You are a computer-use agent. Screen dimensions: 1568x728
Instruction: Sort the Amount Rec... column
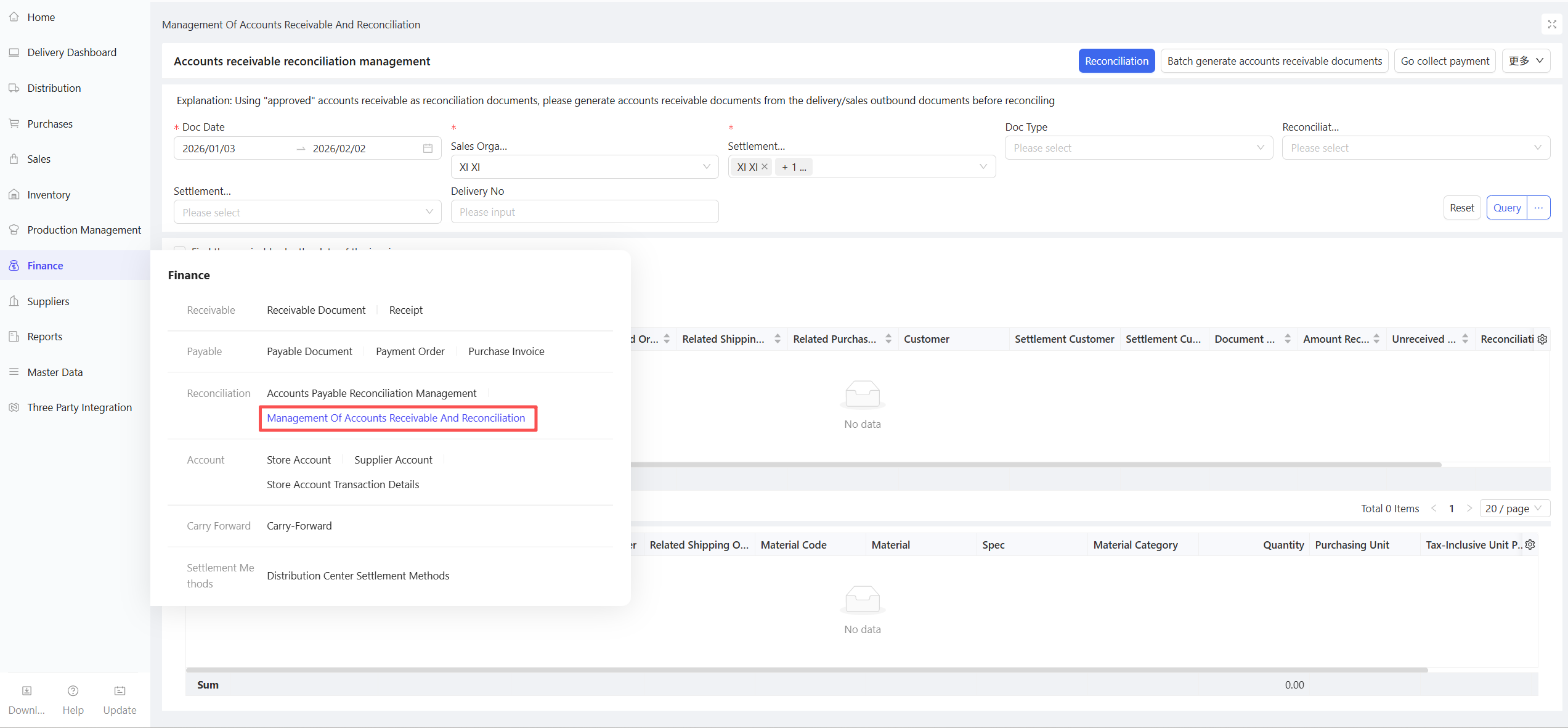click(x=1376, y=339)
